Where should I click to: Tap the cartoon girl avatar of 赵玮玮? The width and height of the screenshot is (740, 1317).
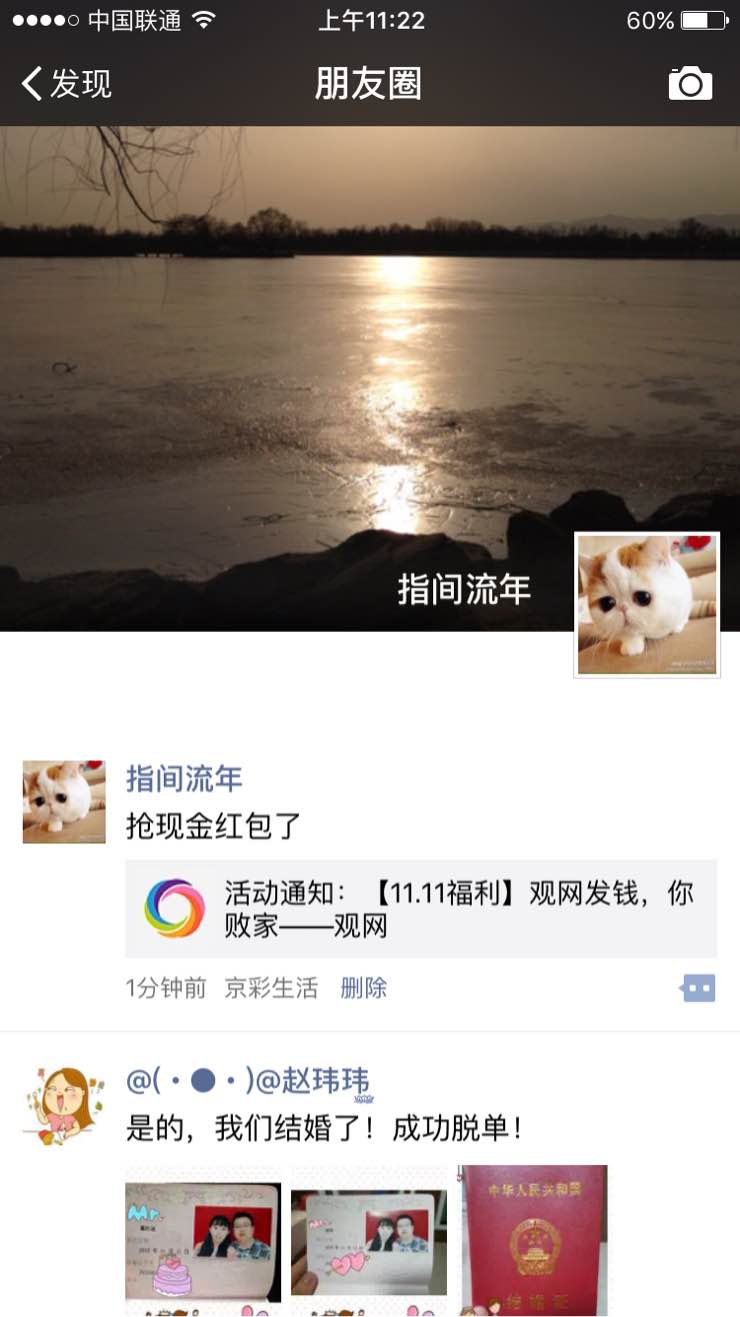click(64, 1105)
